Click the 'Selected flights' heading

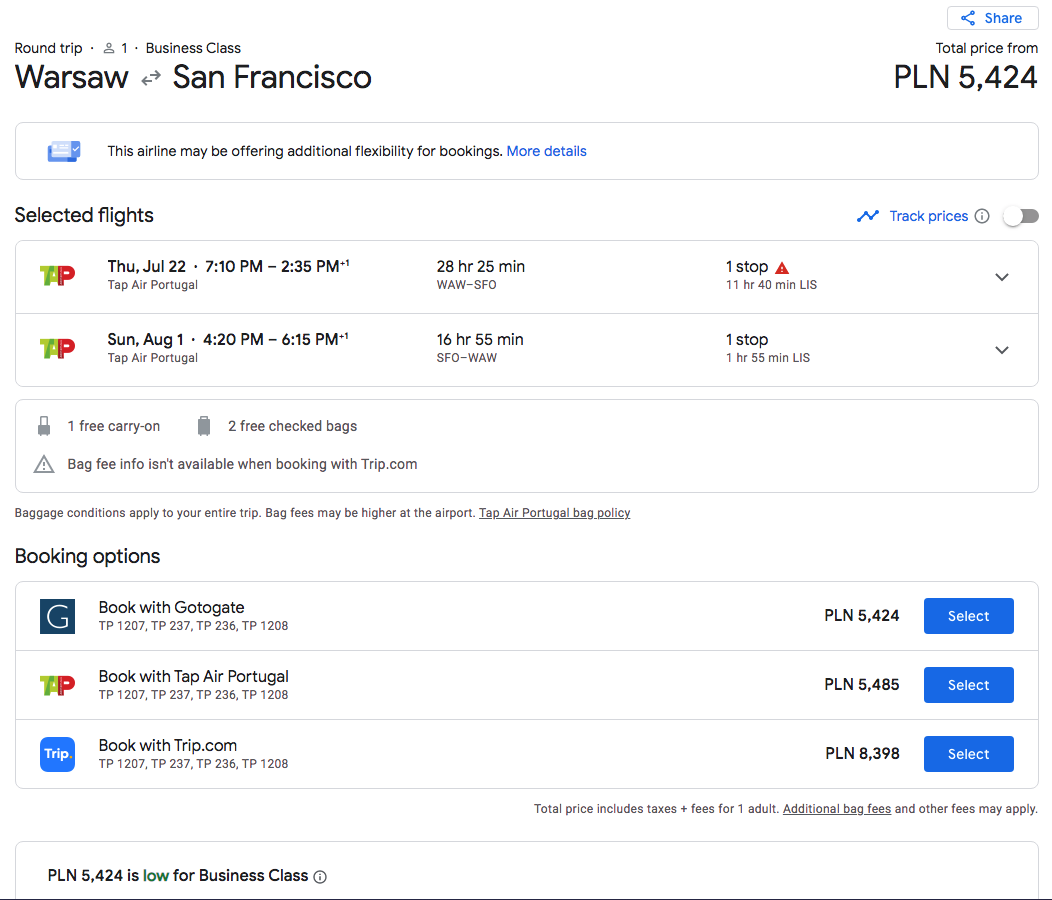click(x=84, y=215)
